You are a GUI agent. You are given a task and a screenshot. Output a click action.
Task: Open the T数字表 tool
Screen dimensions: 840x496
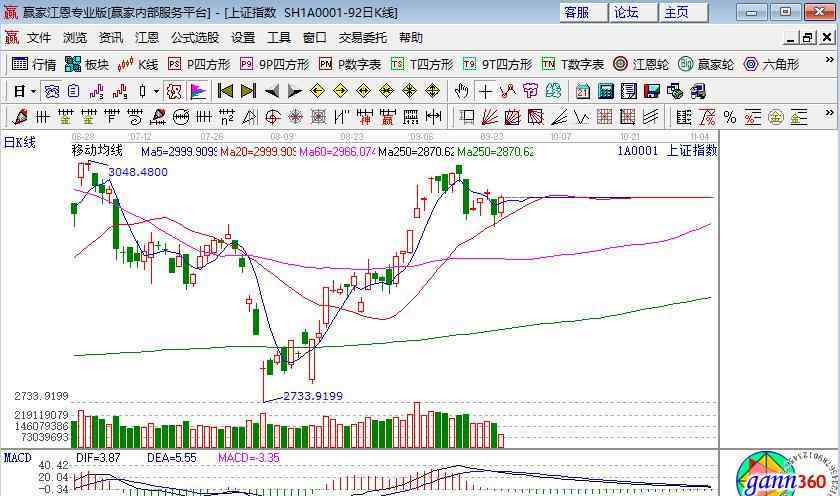click(x=573, y=64)
